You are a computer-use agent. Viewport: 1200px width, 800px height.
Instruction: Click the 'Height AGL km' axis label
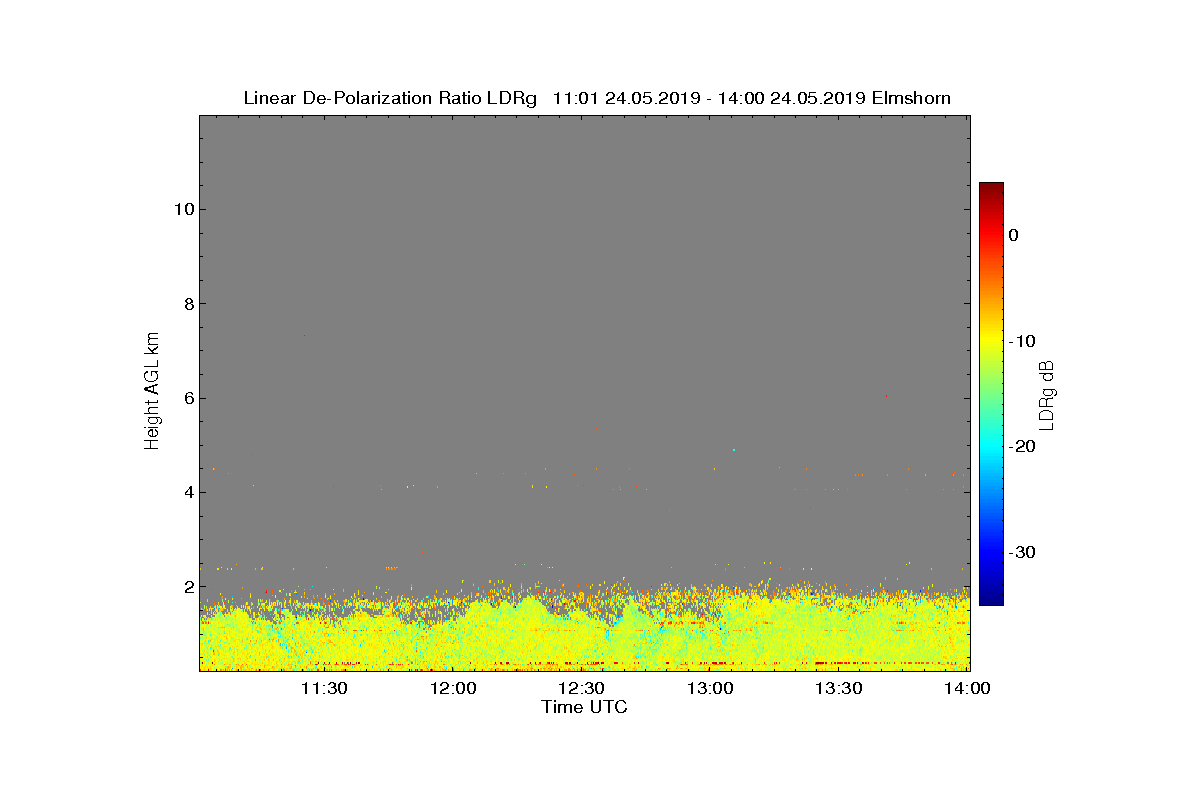tap(152, 392)
